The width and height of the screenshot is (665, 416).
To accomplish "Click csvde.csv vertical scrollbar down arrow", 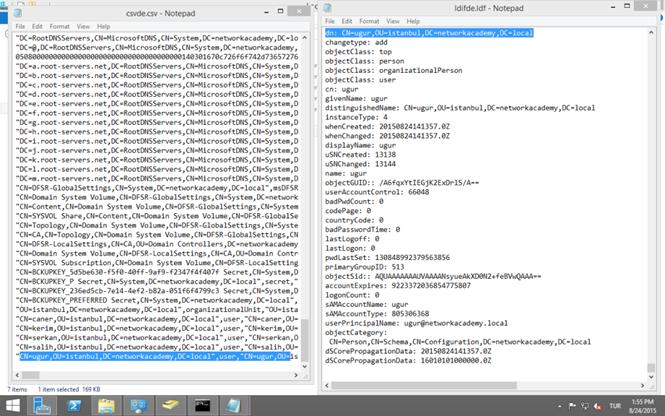I will tap(305, 366).
